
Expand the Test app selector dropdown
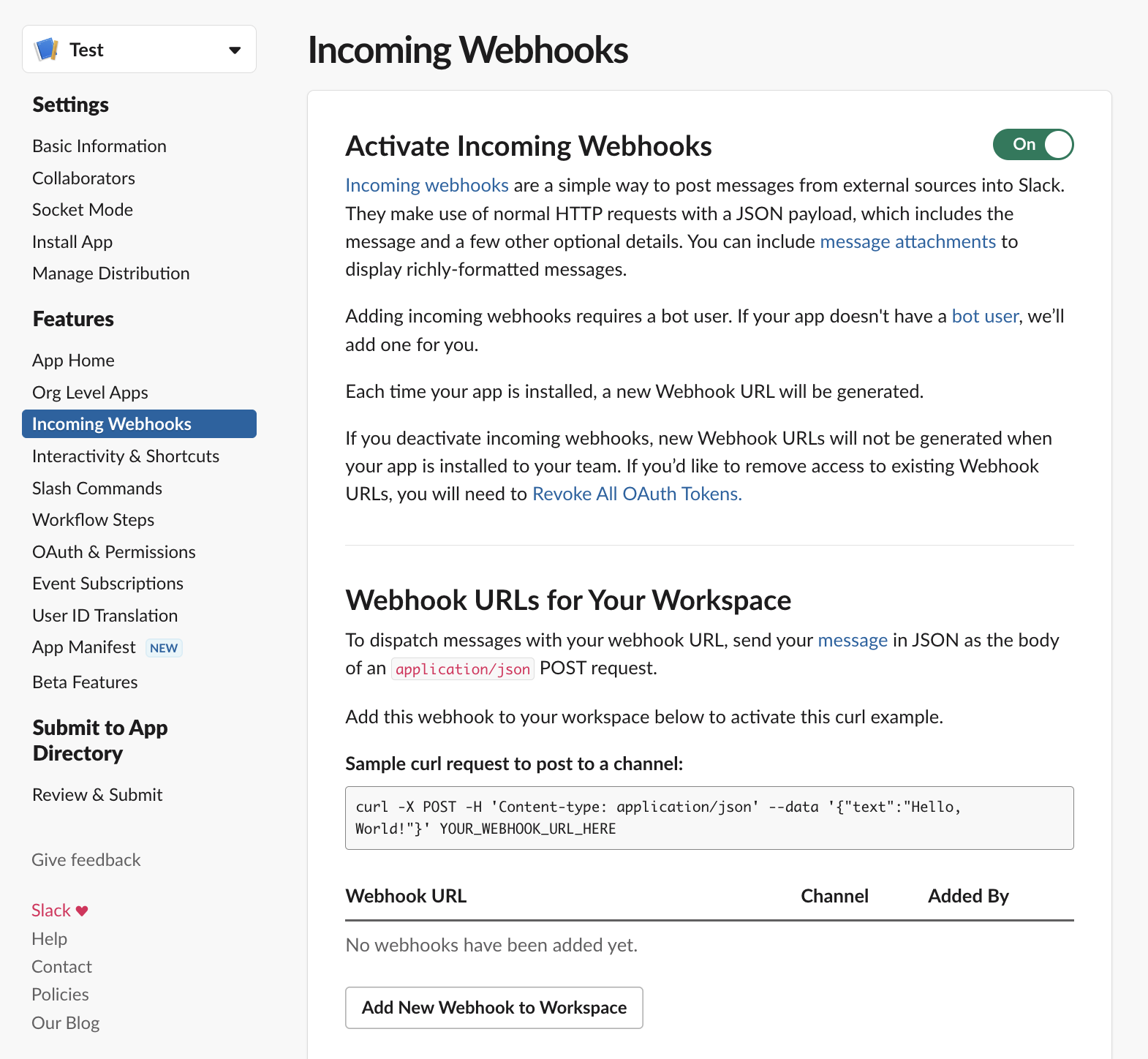click(x=235, y=50)
